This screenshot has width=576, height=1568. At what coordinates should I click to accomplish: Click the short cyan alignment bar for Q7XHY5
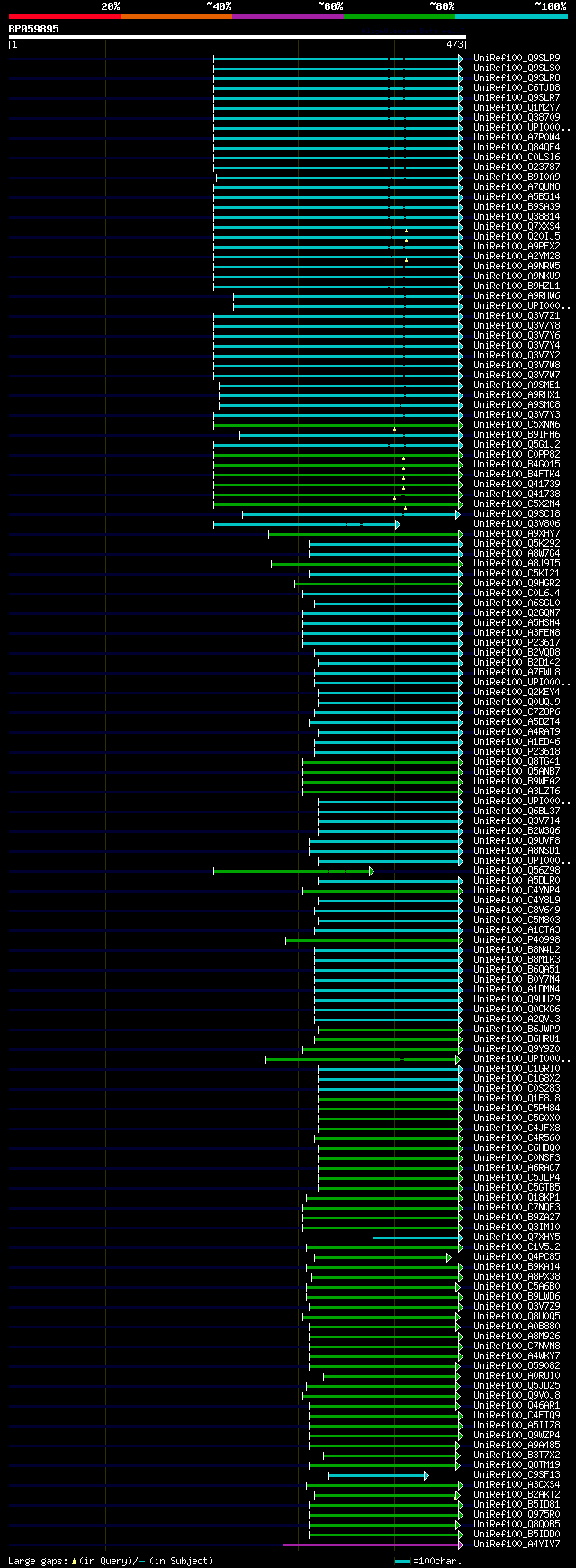click(418, 1237)
